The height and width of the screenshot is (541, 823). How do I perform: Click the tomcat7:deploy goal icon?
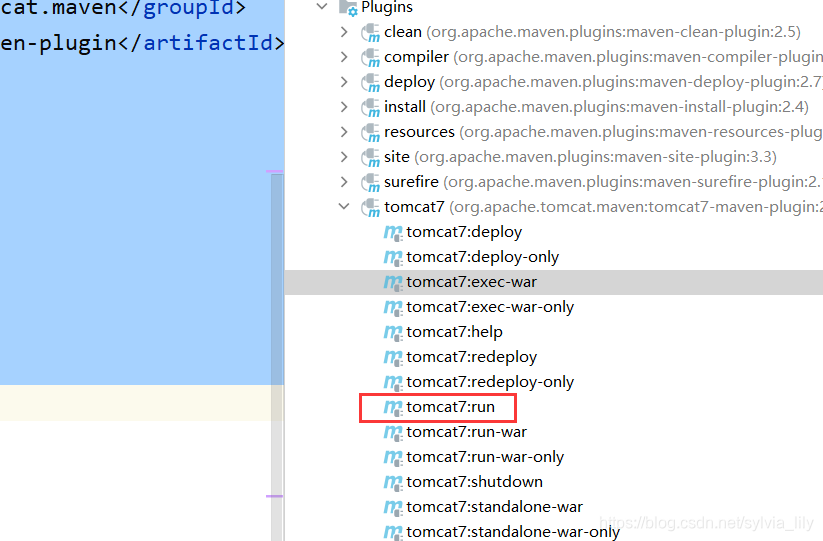(393, 232)
